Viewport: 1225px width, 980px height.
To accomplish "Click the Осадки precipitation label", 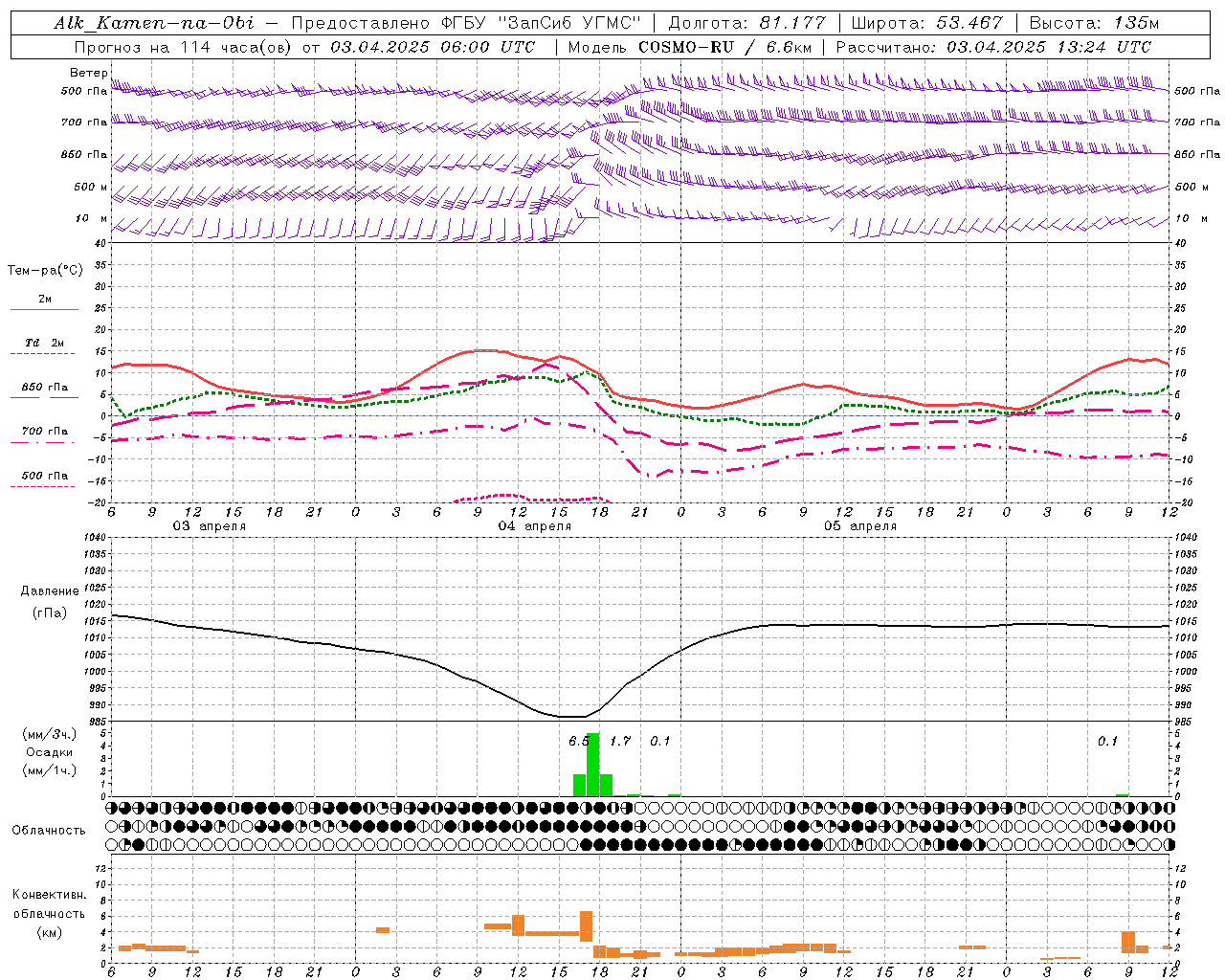I will [49, 752].
